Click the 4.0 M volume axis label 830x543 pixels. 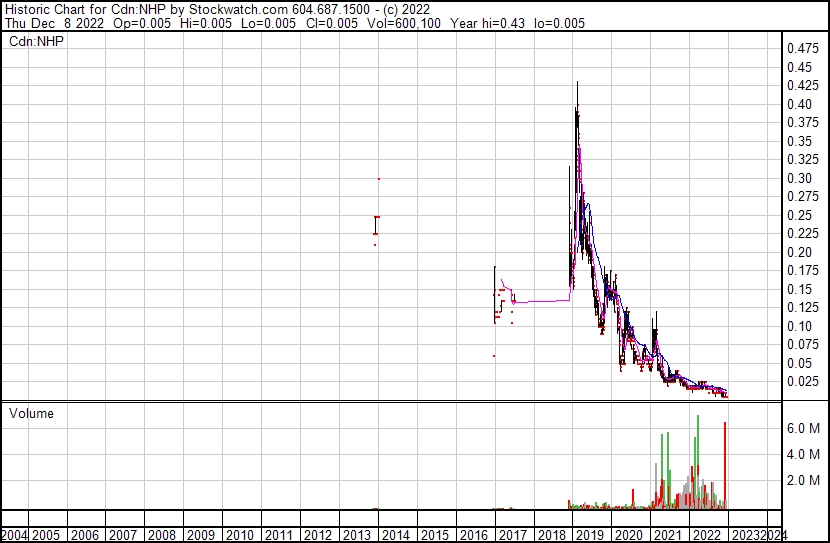[x=803, y=454]
